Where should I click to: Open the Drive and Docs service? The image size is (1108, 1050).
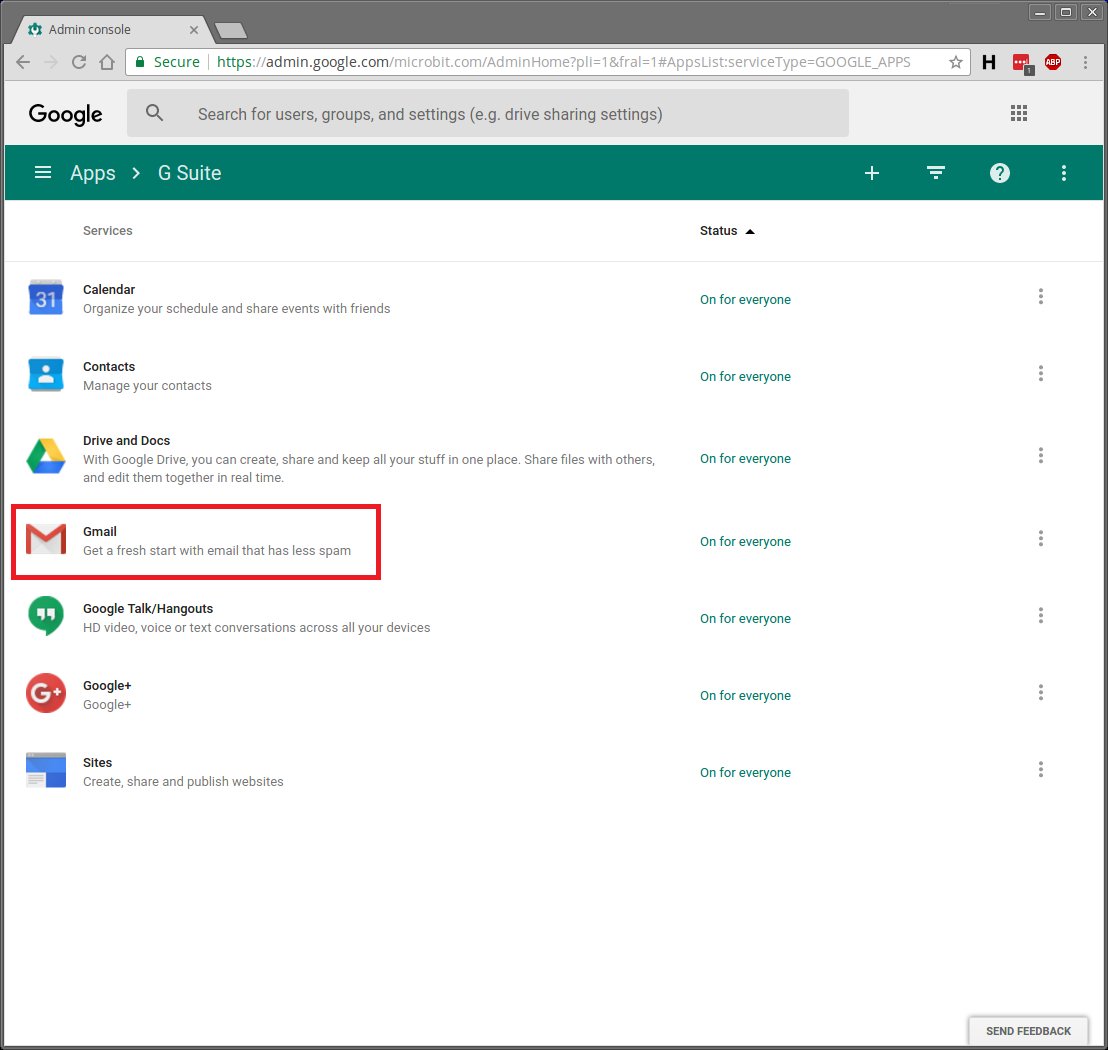click(126, 441)
